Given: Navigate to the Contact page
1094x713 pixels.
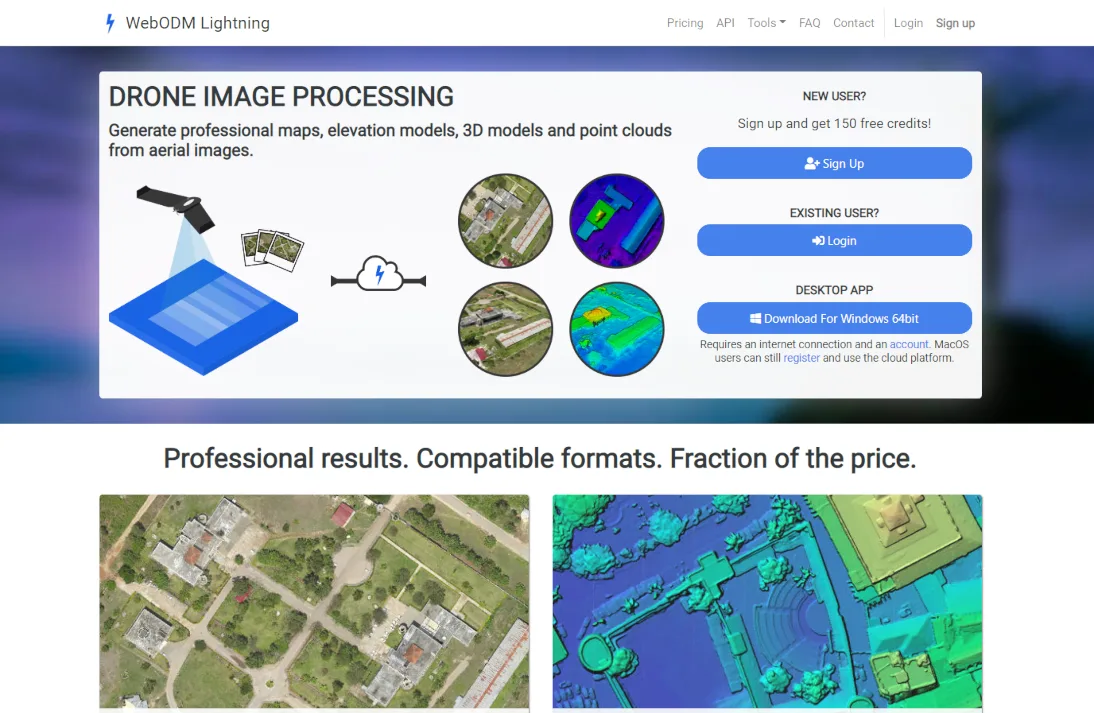Looking at the screenshot, I should pos(853,23).
